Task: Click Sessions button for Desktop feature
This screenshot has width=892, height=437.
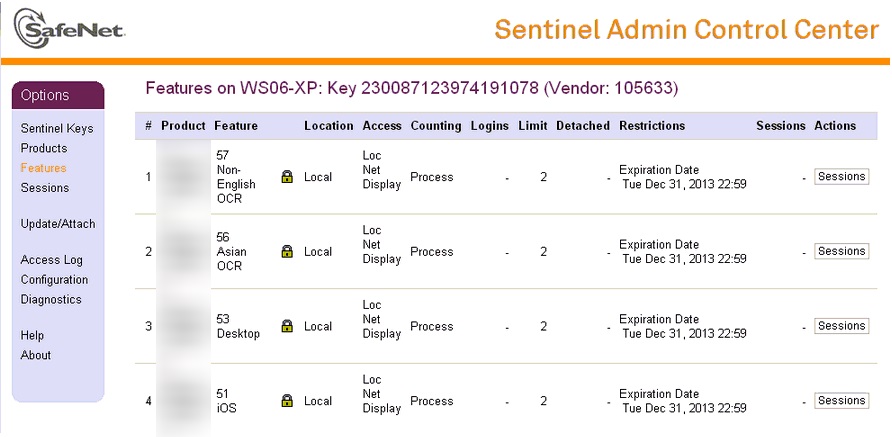Action: pos(841,326)
